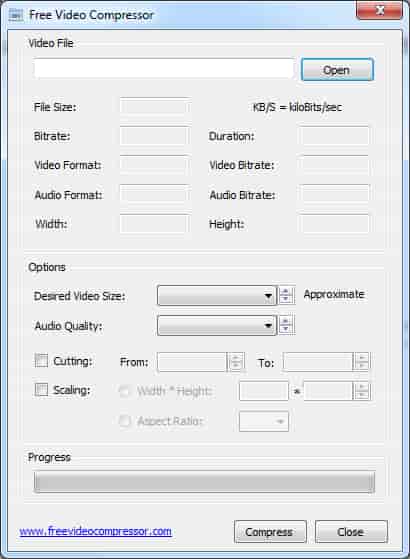
Task: Click the Free Video Compressor title bar icon
Action: [16, 15]
